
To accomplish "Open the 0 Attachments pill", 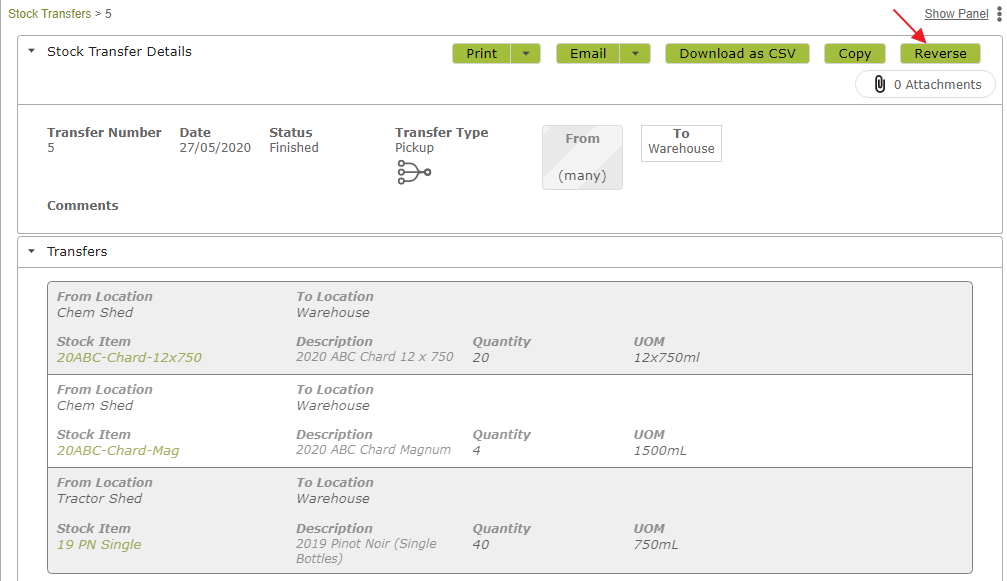I will (925, 84).
